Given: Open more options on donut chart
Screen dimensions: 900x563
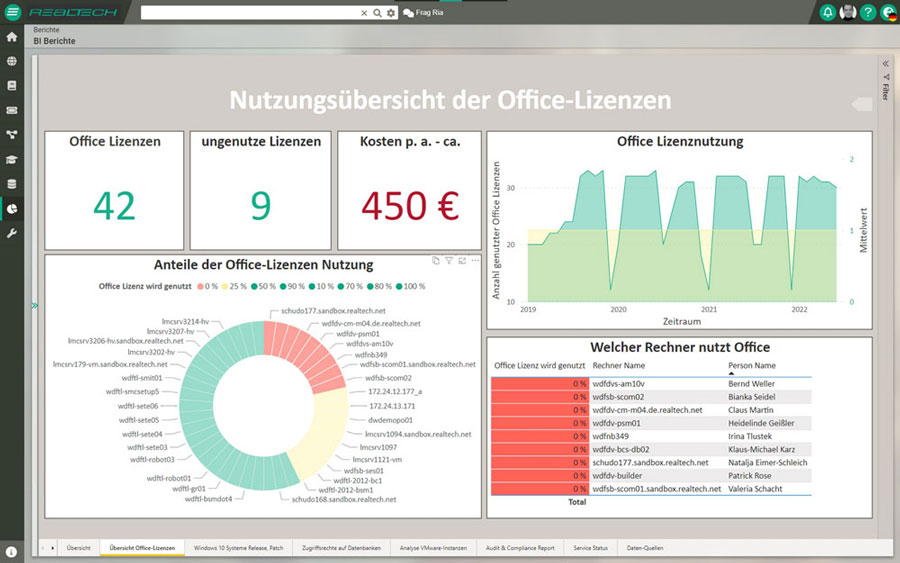Looking at the screenshot, I should [475, 261].
